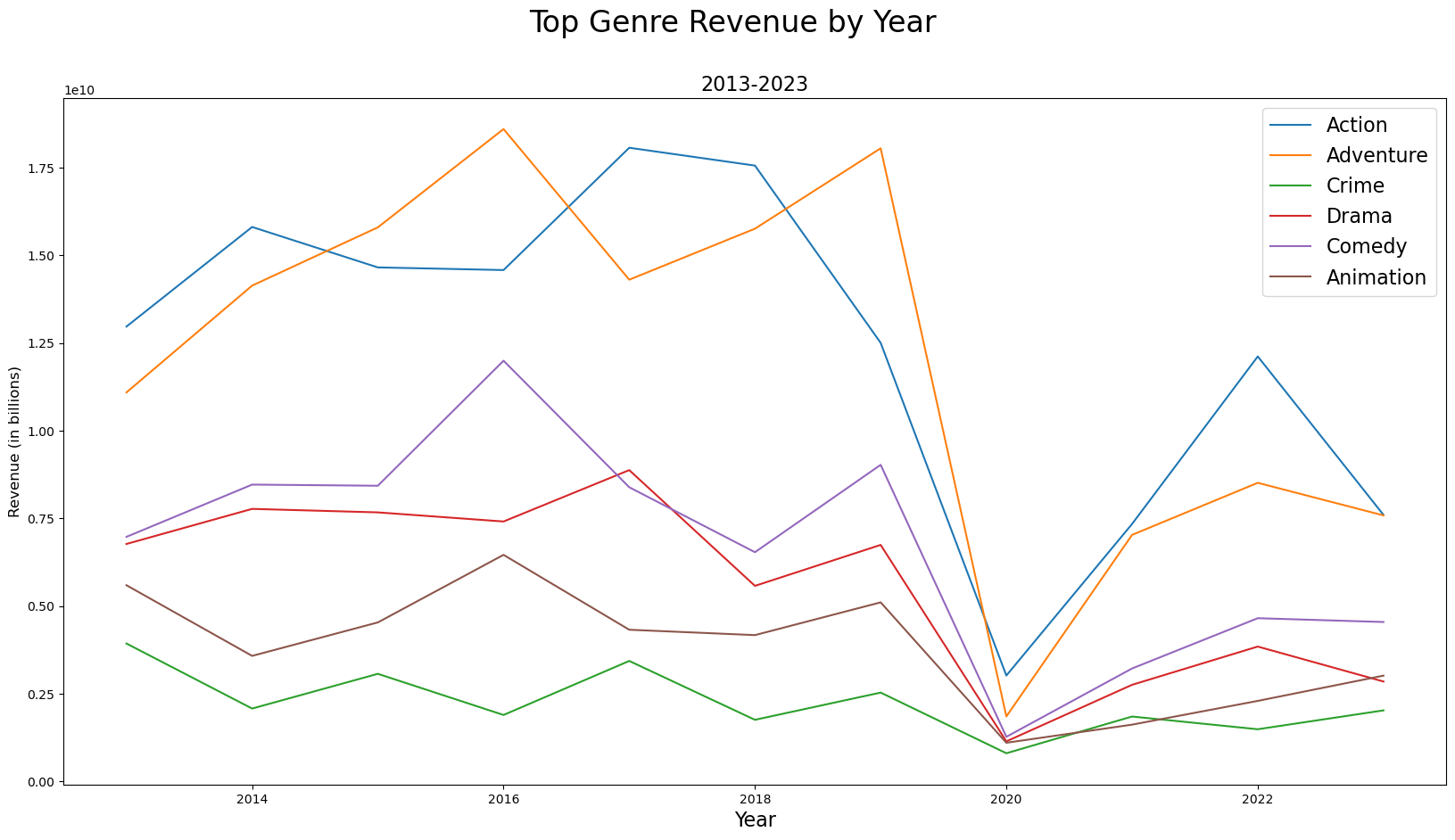Click the 'Revenue (in billions)' y-axis label
Viewport: 1455px width, 840px height.
click(x=14, y=441)
